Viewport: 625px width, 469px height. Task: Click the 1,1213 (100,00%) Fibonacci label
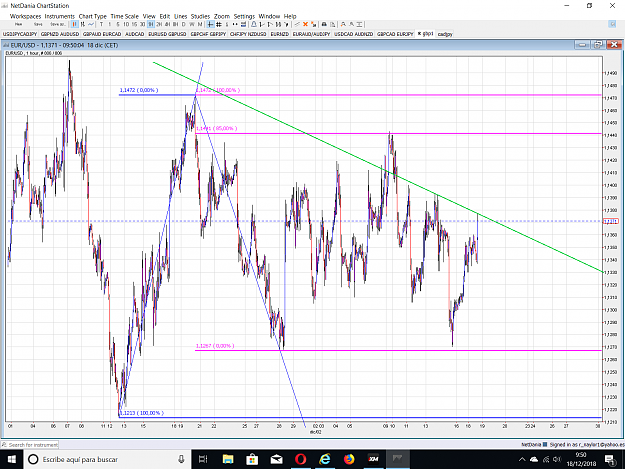(142, 413)
